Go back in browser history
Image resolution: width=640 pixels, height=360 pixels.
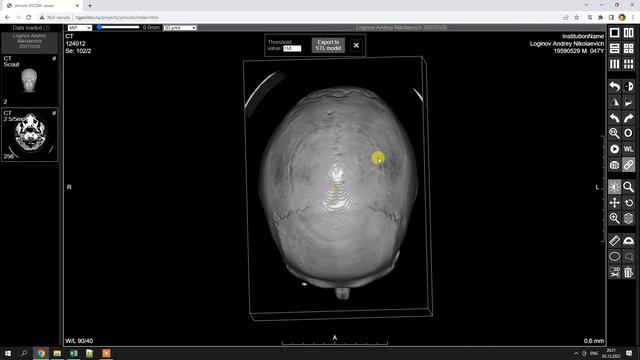[x=7, y=18]
